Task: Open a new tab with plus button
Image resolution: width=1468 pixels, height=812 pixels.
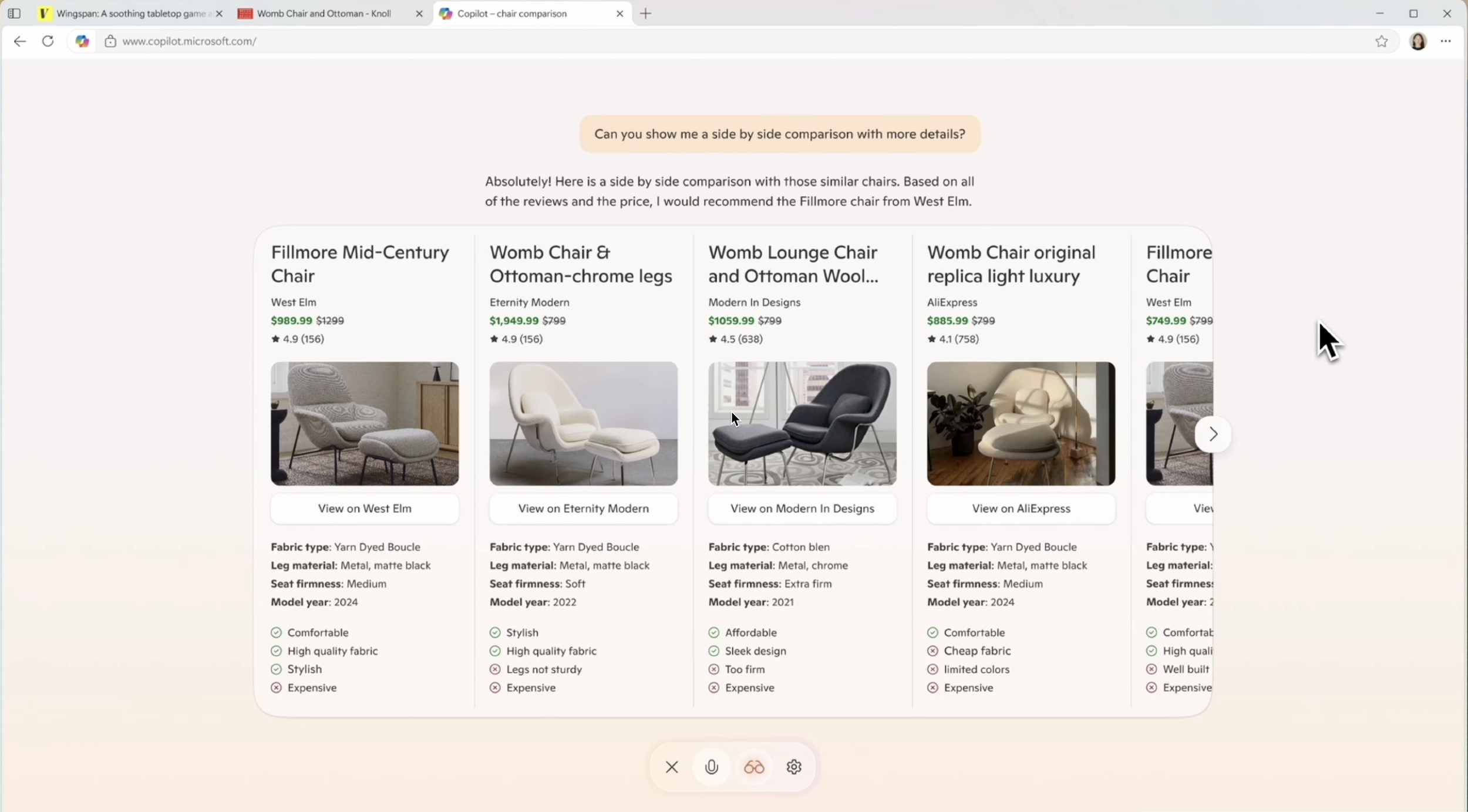Action: [645, 14]
